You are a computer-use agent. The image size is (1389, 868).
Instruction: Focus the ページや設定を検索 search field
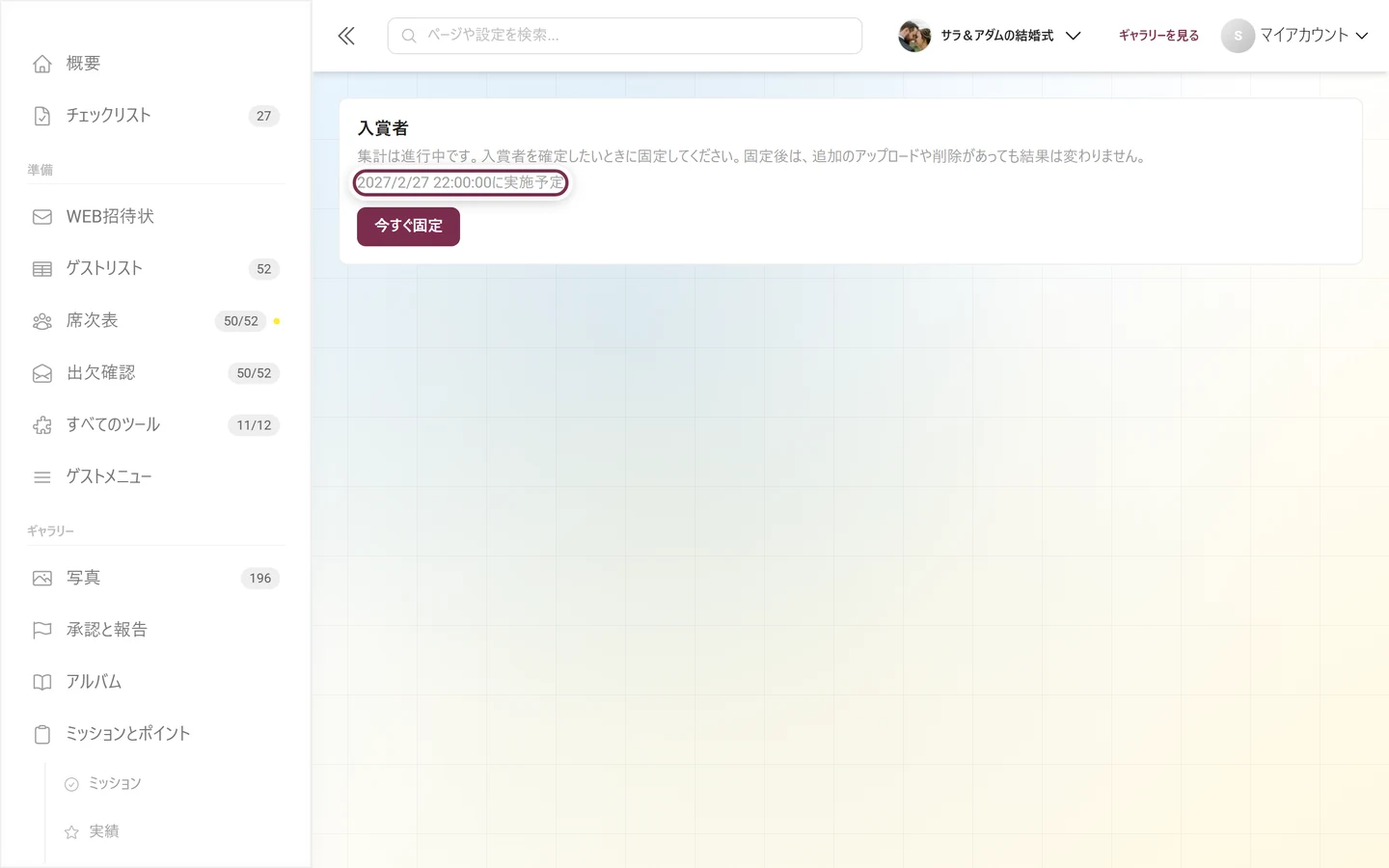tap(625, 36)
